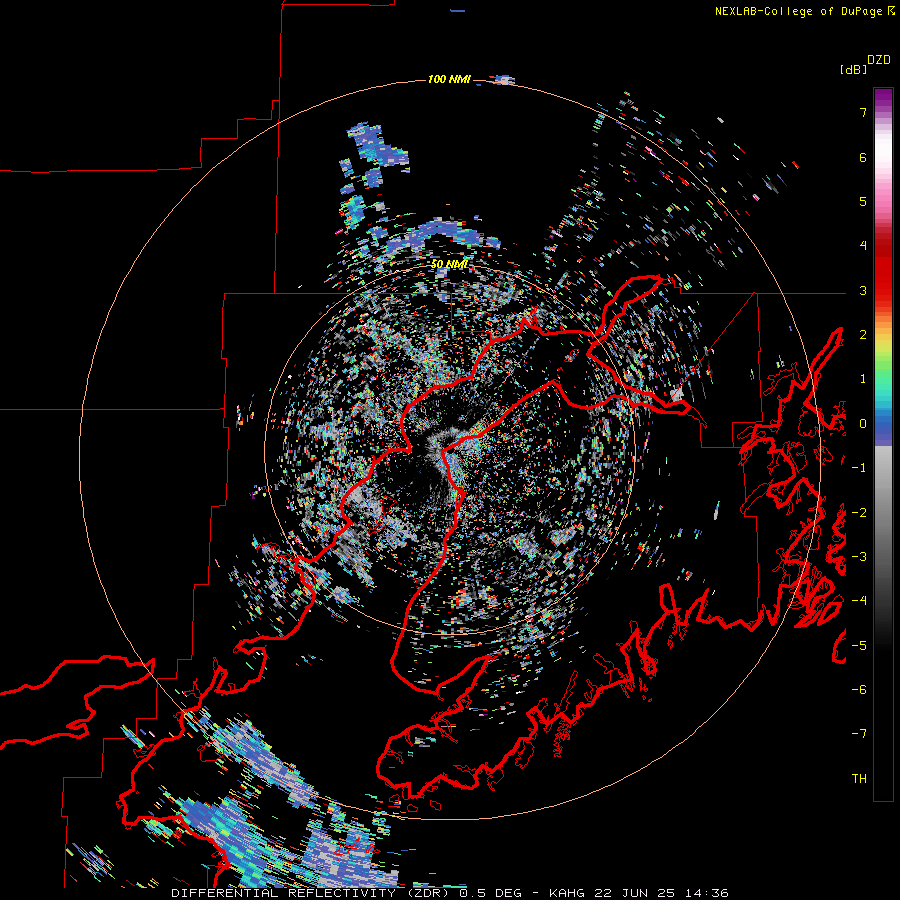Click the -5 value on the colorbar scale
900x900 pixels.
click(859, 646)
